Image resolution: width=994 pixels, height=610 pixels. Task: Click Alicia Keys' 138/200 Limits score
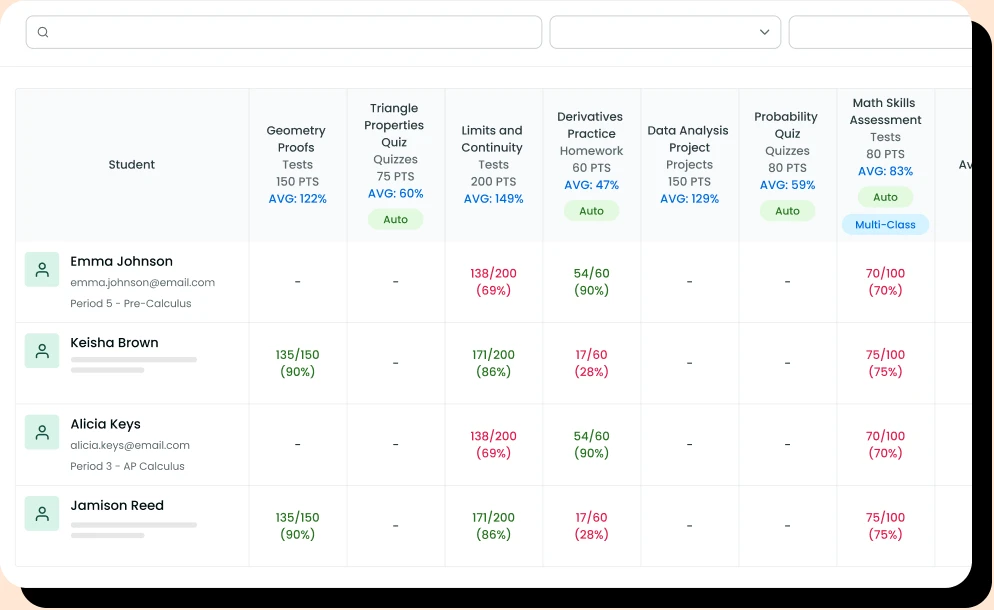(x=493, y=445)
